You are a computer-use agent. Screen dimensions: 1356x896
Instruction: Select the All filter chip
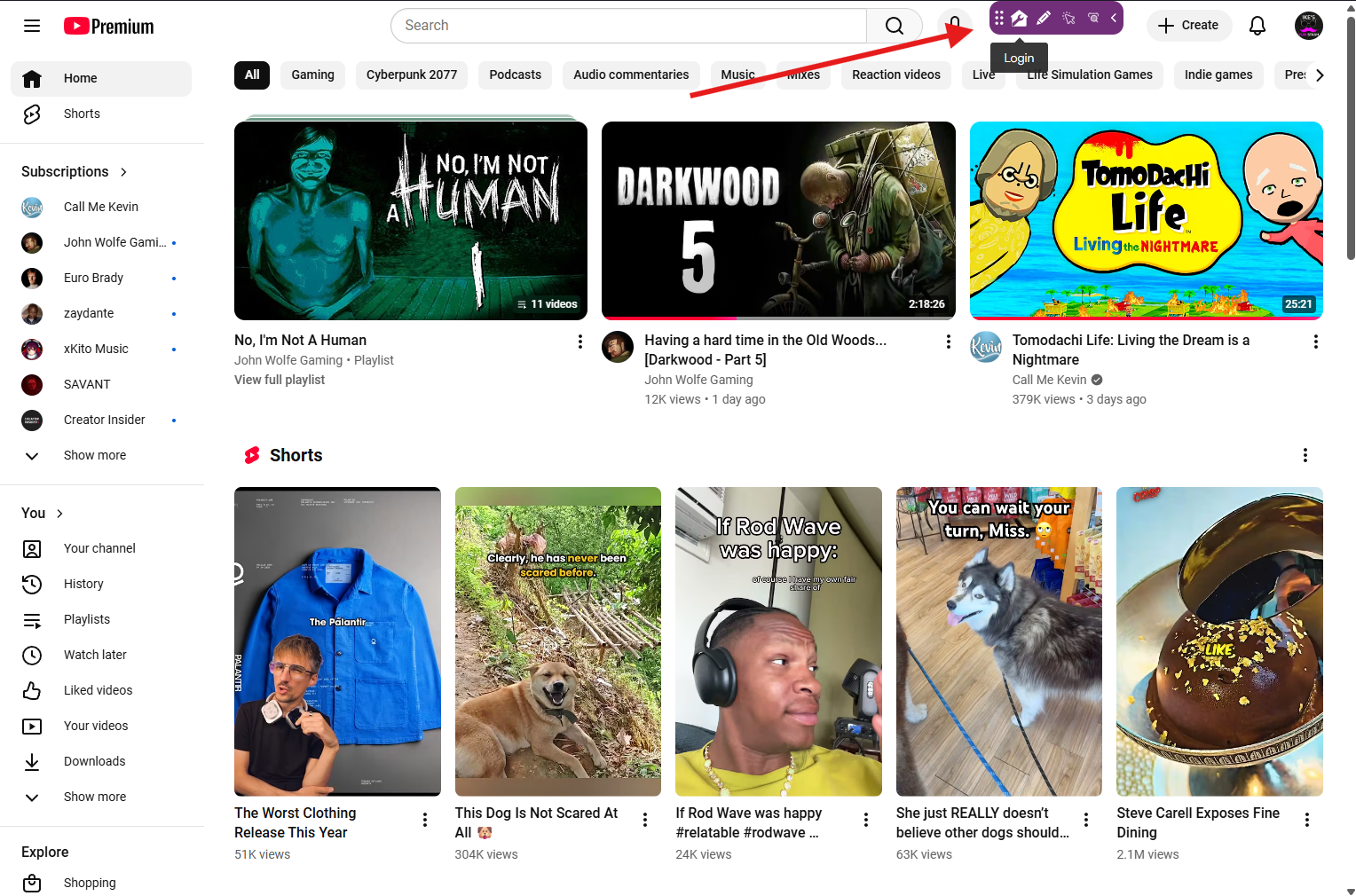tap(252, 75)
